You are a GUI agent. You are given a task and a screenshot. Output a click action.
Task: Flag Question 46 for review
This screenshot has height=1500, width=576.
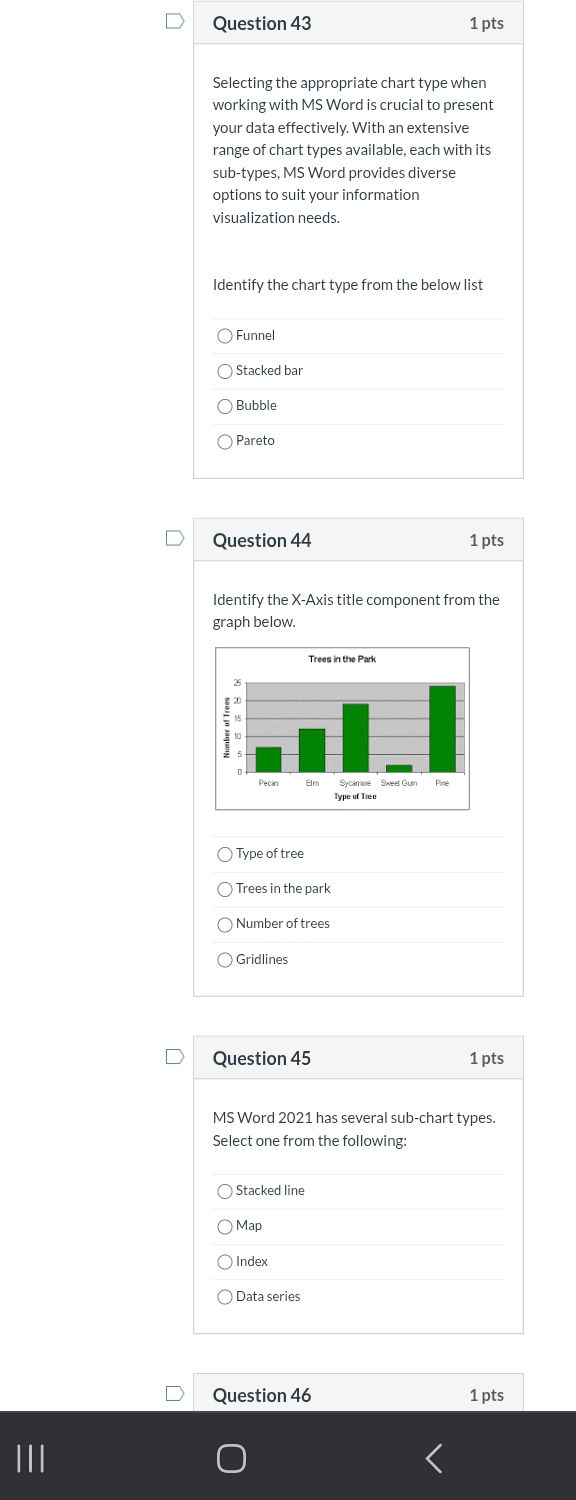click(x=174, y=1392)
